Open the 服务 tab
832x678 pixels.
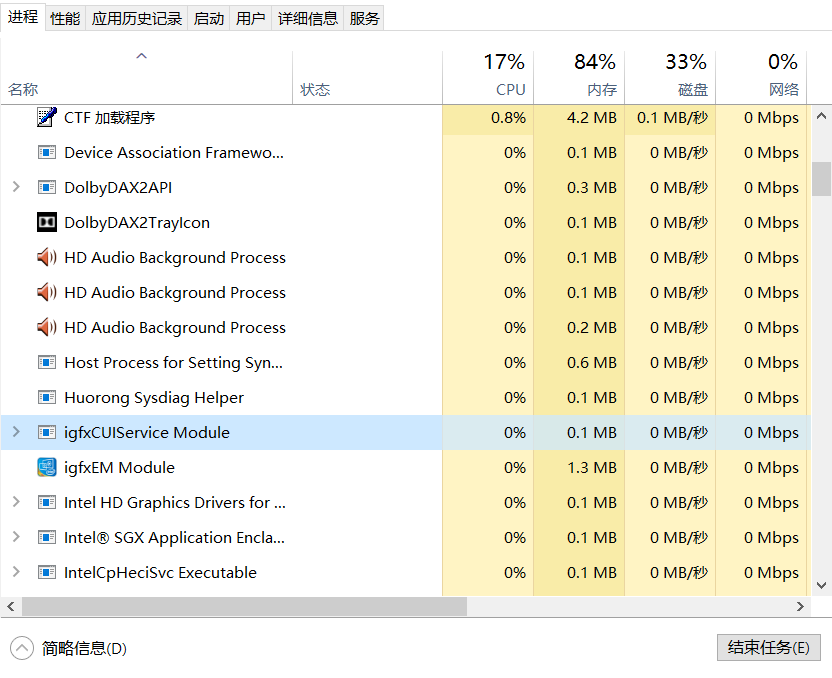tap(364, 19)
